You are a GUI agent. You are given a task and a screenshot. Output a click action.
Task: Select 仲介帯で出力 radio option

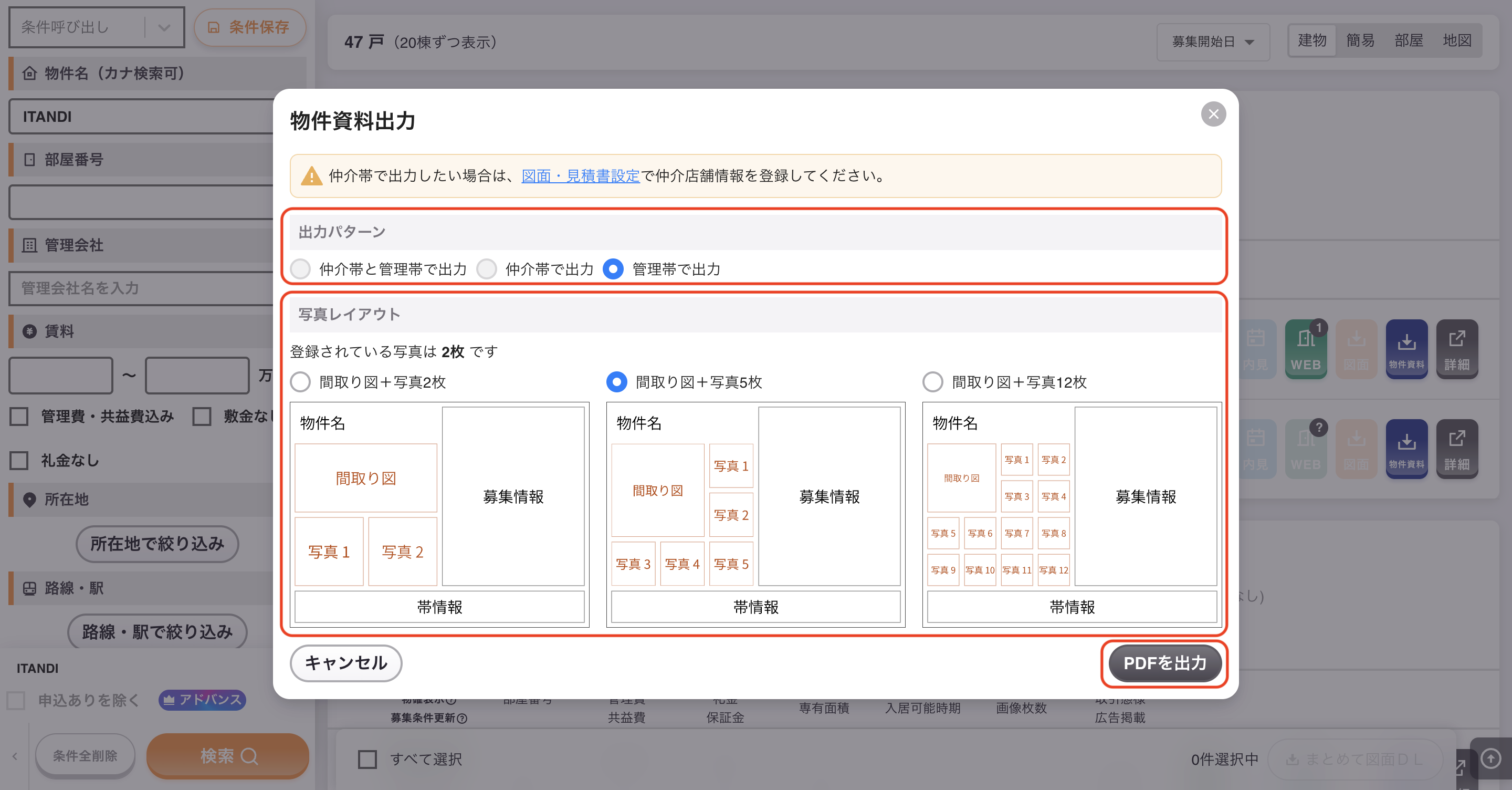(x=487, y=269)
